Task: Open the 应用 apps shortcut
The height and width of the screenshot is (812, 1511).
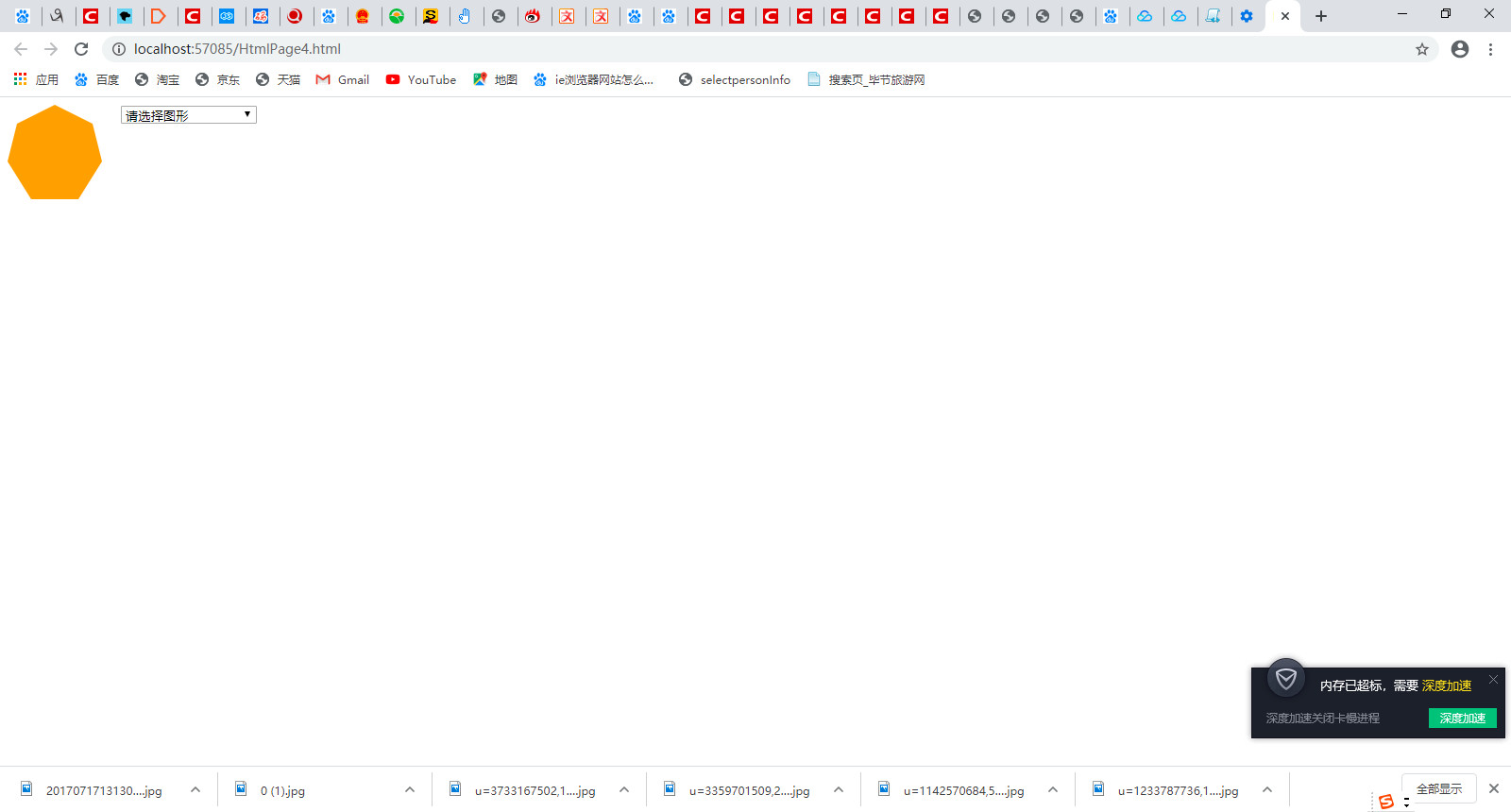Action: pos(36,79)
